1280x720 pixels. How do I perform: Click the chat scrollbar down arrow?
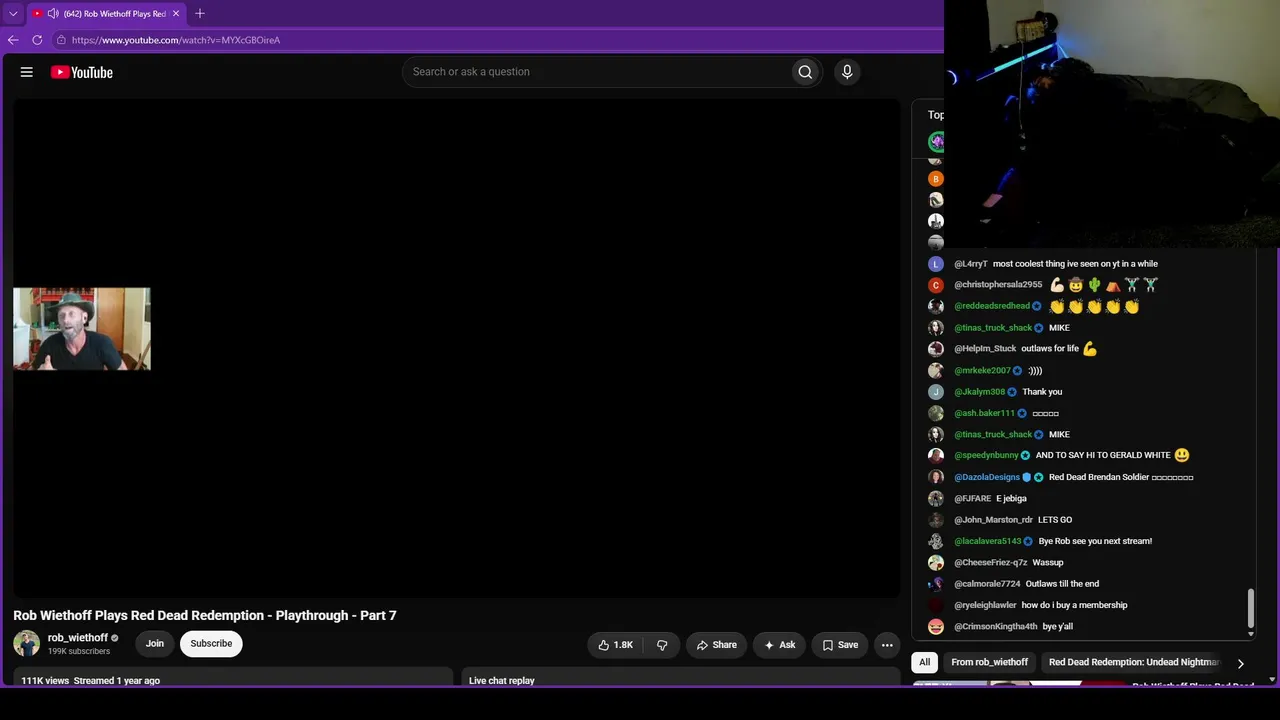1250,633
